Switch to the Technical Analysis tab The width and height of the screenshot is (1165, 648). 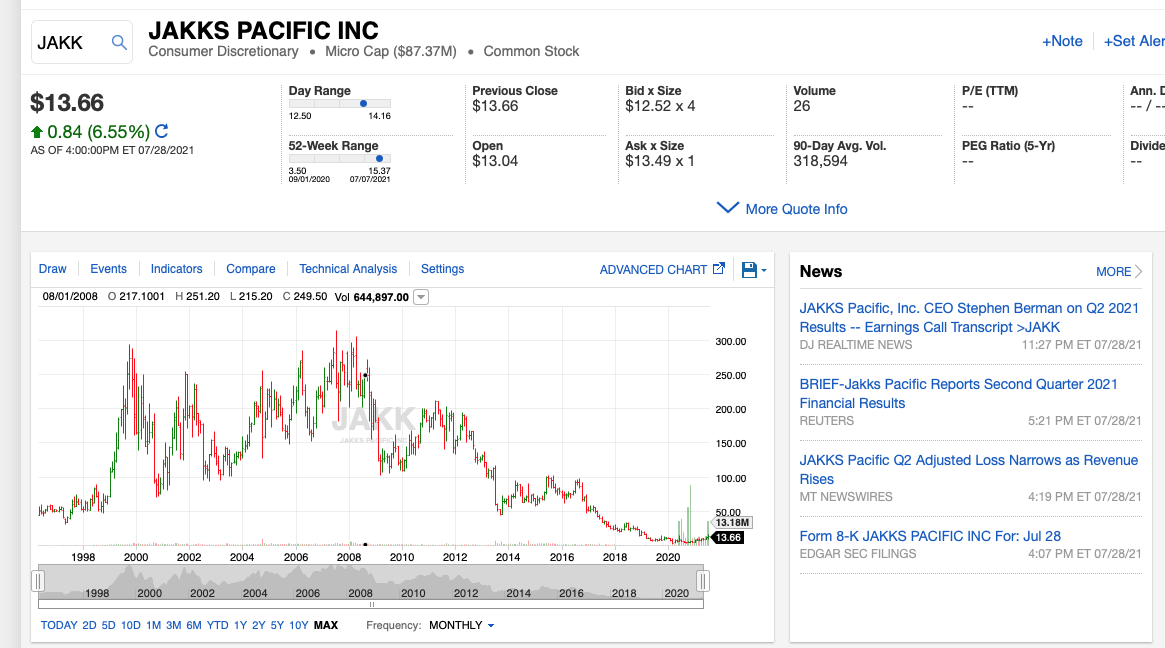[x=348, y=268]
